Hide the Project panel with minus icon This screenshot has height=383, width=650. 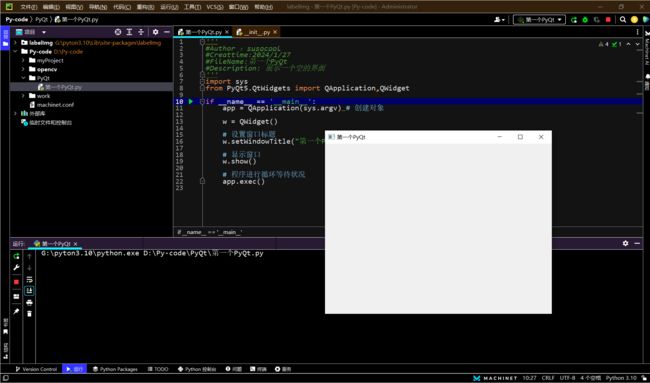167,32
